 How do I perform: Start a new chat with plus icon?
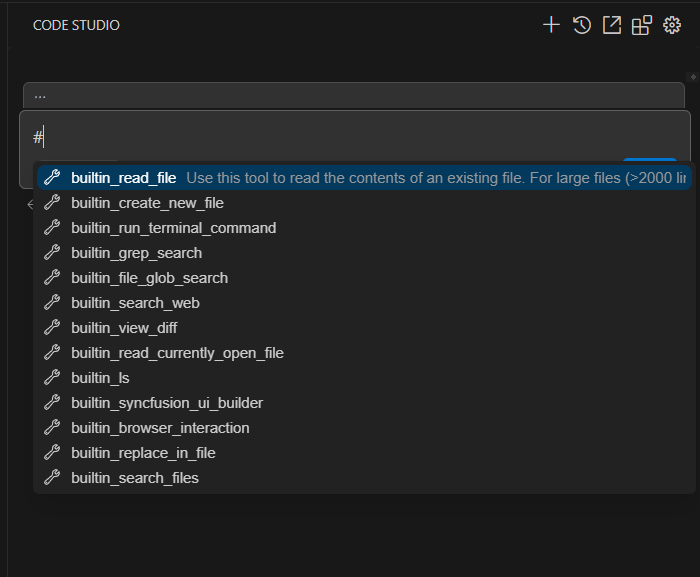point(551,25)
